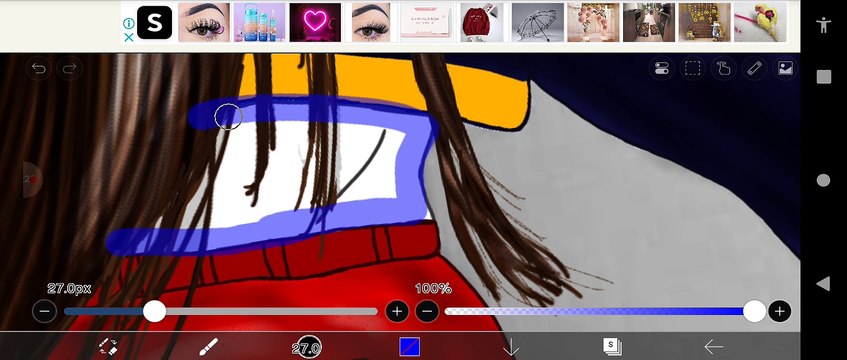Tap the hand gesture tool icon
847x360 pixels.
click(723, 68)
